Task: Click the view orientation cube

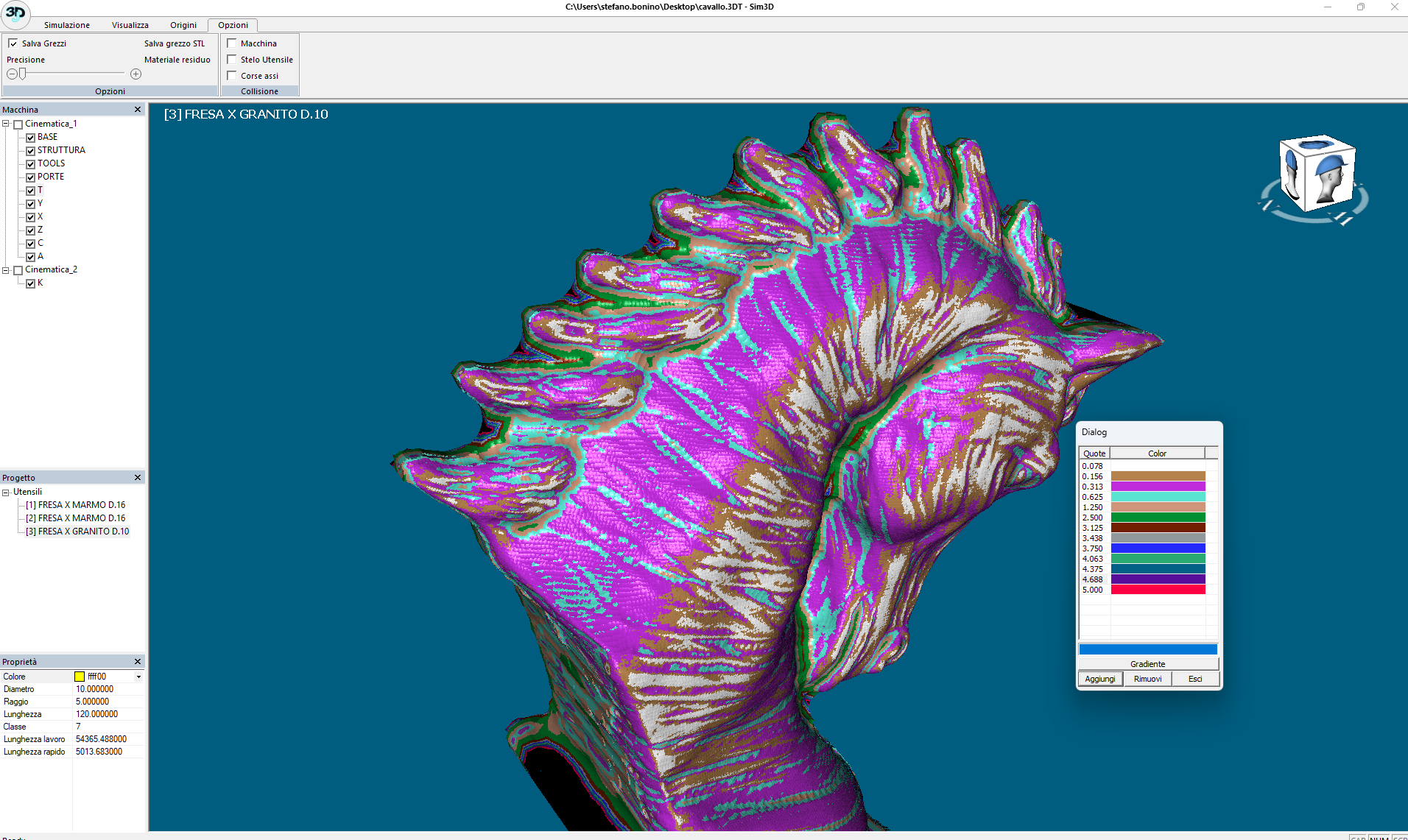Action: click(1316, 175)
